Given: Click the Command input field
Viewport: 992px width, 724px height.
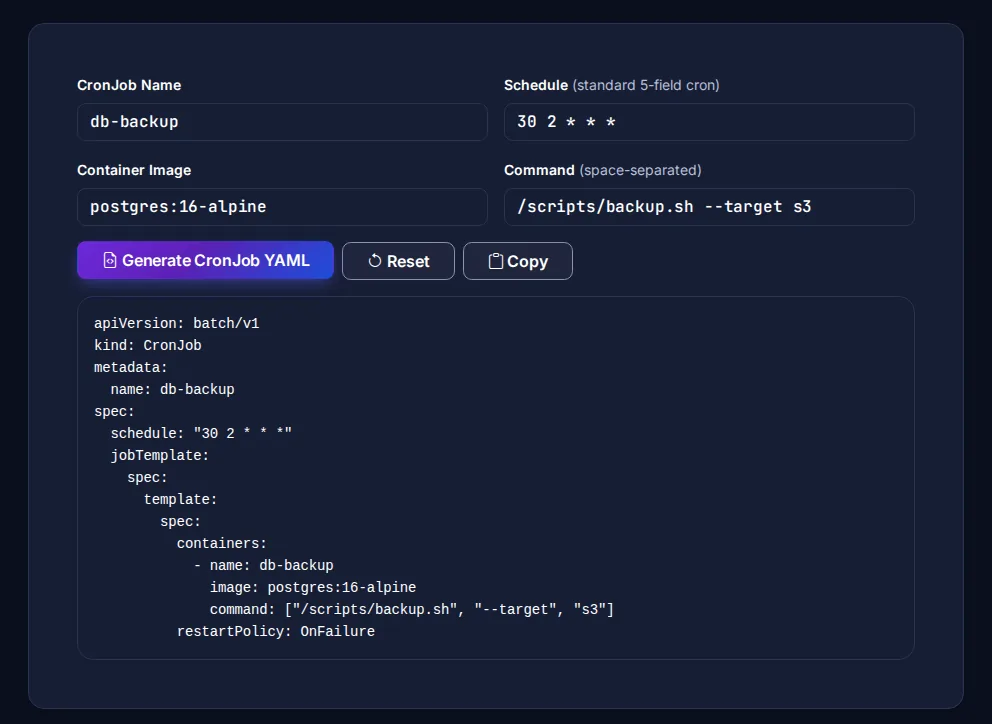Looking at the screenshot, I should (x=709, y=206).
